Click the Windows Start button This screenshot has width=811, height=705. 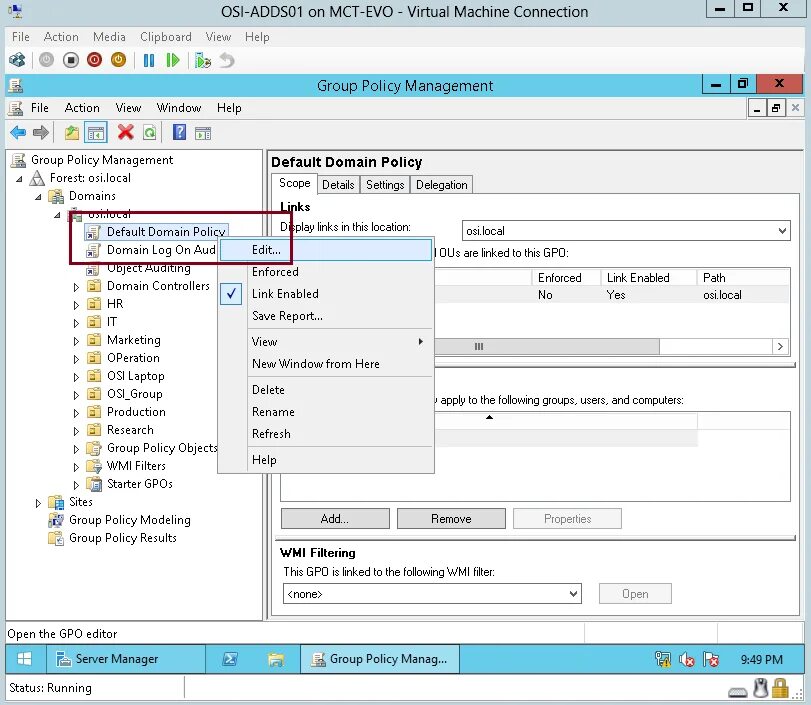coord(24,658)
